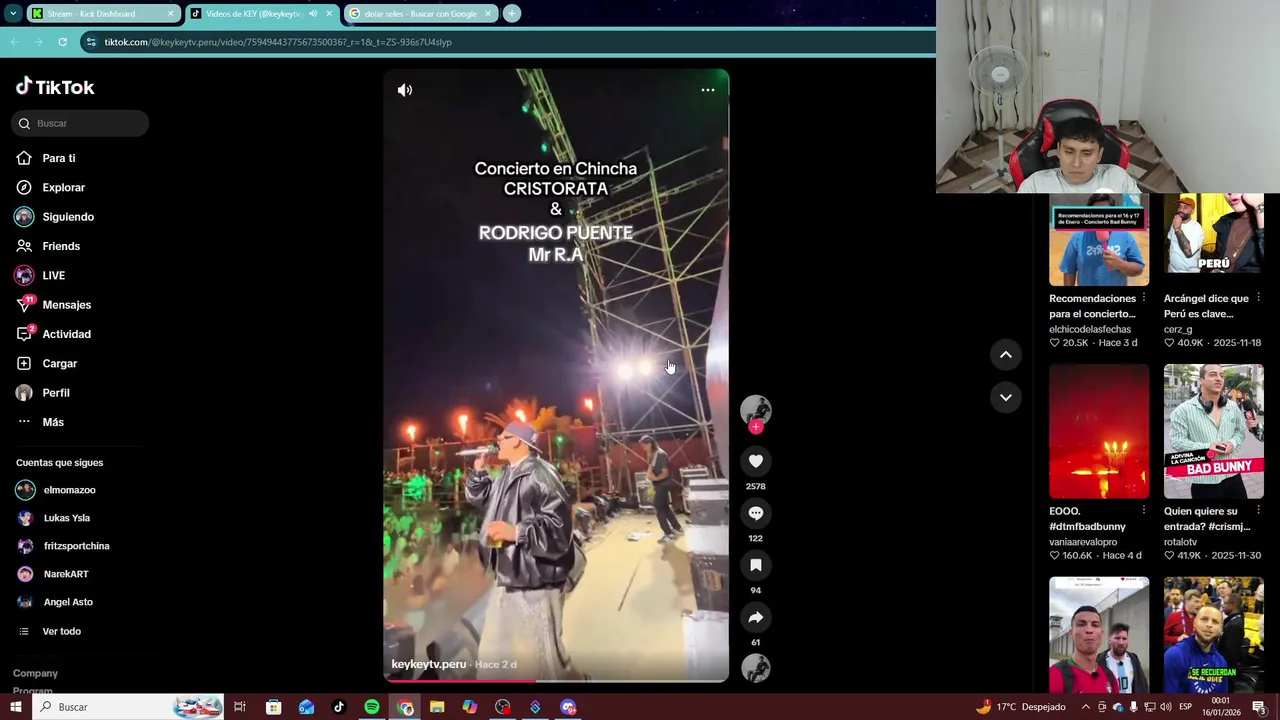The image size is (1280, 720).
Task: Click the Company footer link
Action: (35, 673)
